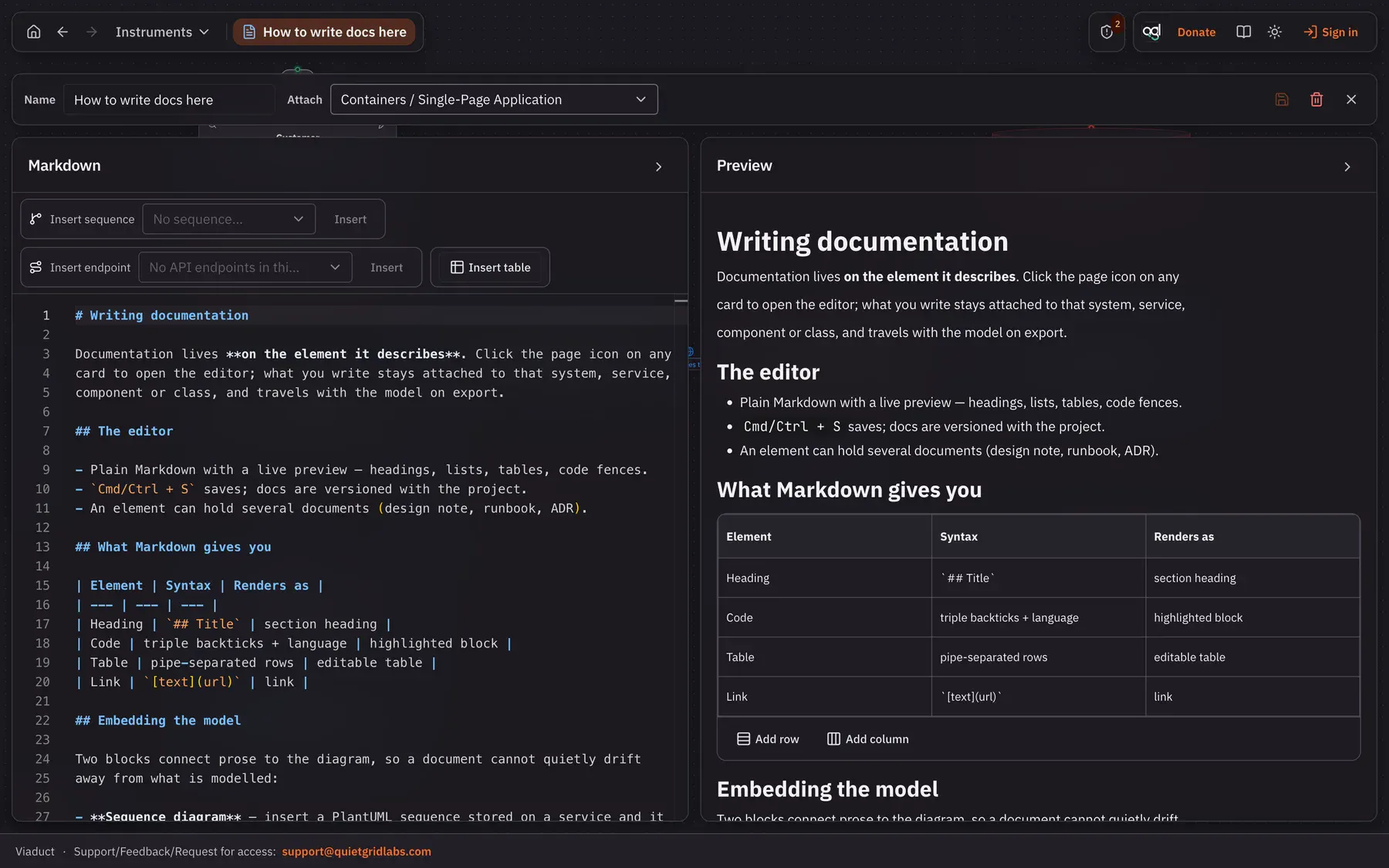Click the Viaduct label in footer
1389x868 pixels.
(35, 852)
